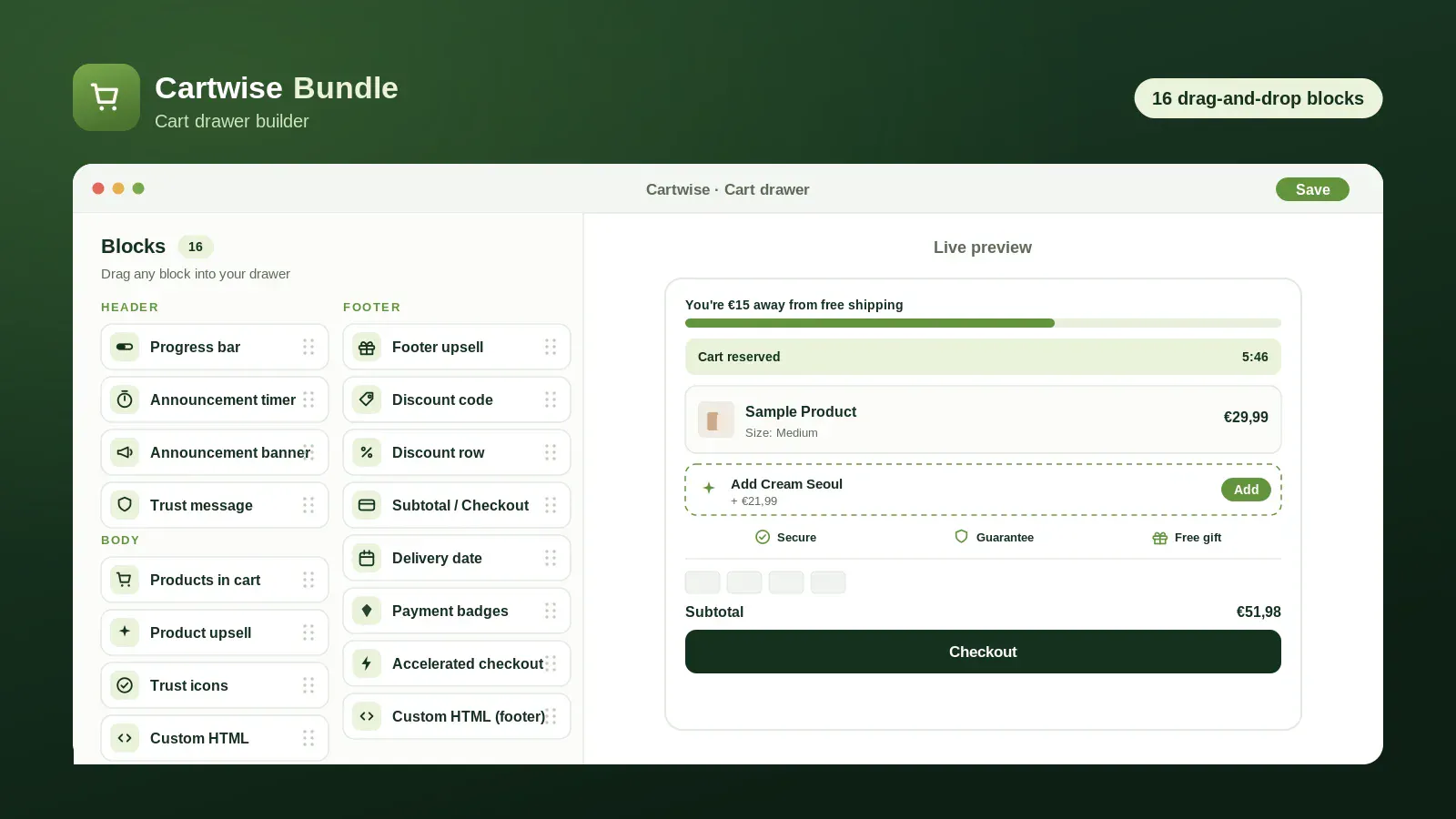Click the "Live preview" heading

tap(983, 248)
